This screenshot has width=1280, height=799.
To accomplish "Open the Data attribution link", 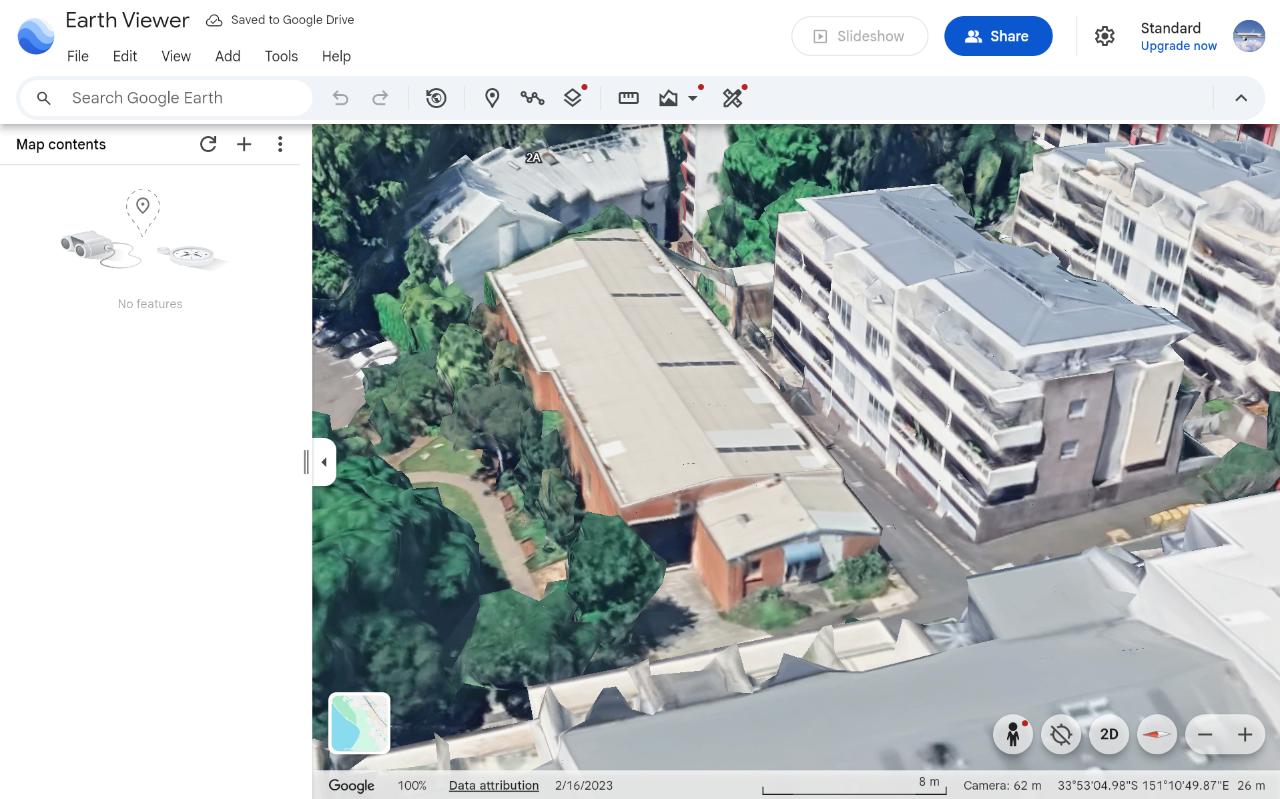I will point(494,786).
